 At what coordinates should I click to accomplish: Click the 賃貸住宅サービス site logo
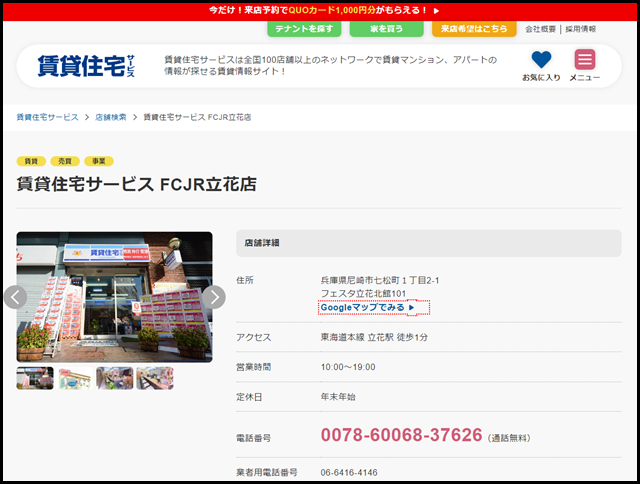tap(86, 66)
